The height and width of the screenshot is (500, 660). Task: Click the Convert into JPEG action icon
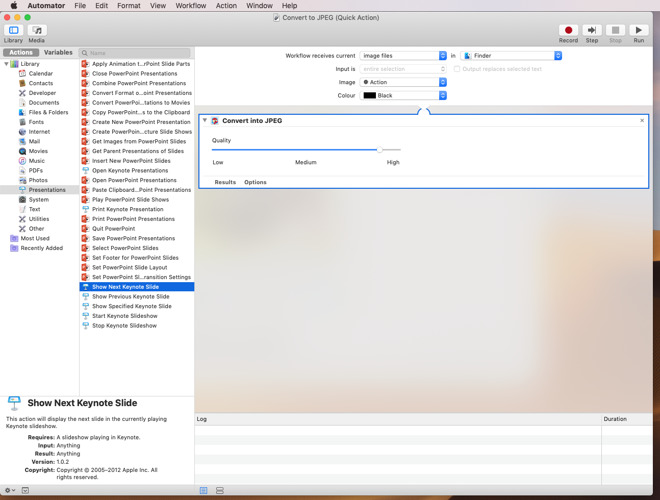pyautogui.click(x=215, y=120)
